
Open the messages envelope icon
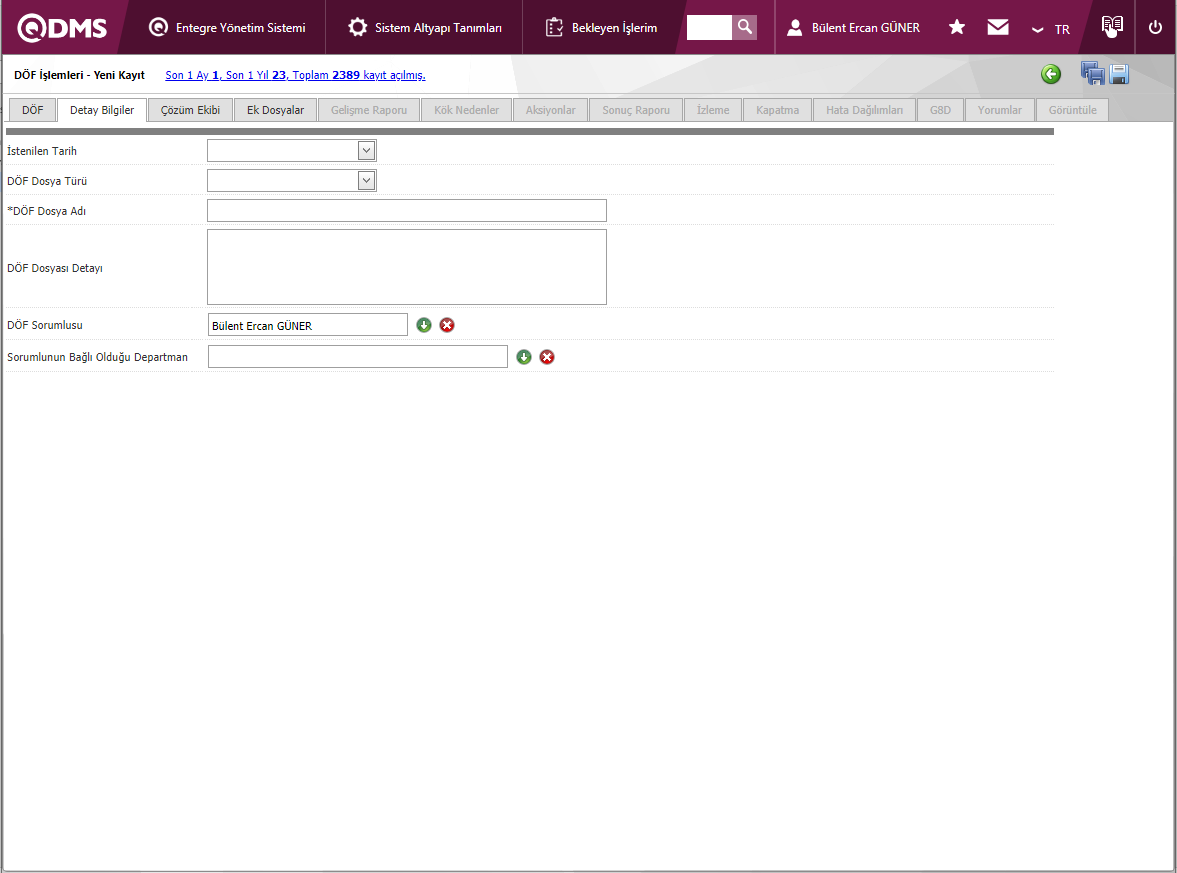pyautogui.click(x=998, y=28)
